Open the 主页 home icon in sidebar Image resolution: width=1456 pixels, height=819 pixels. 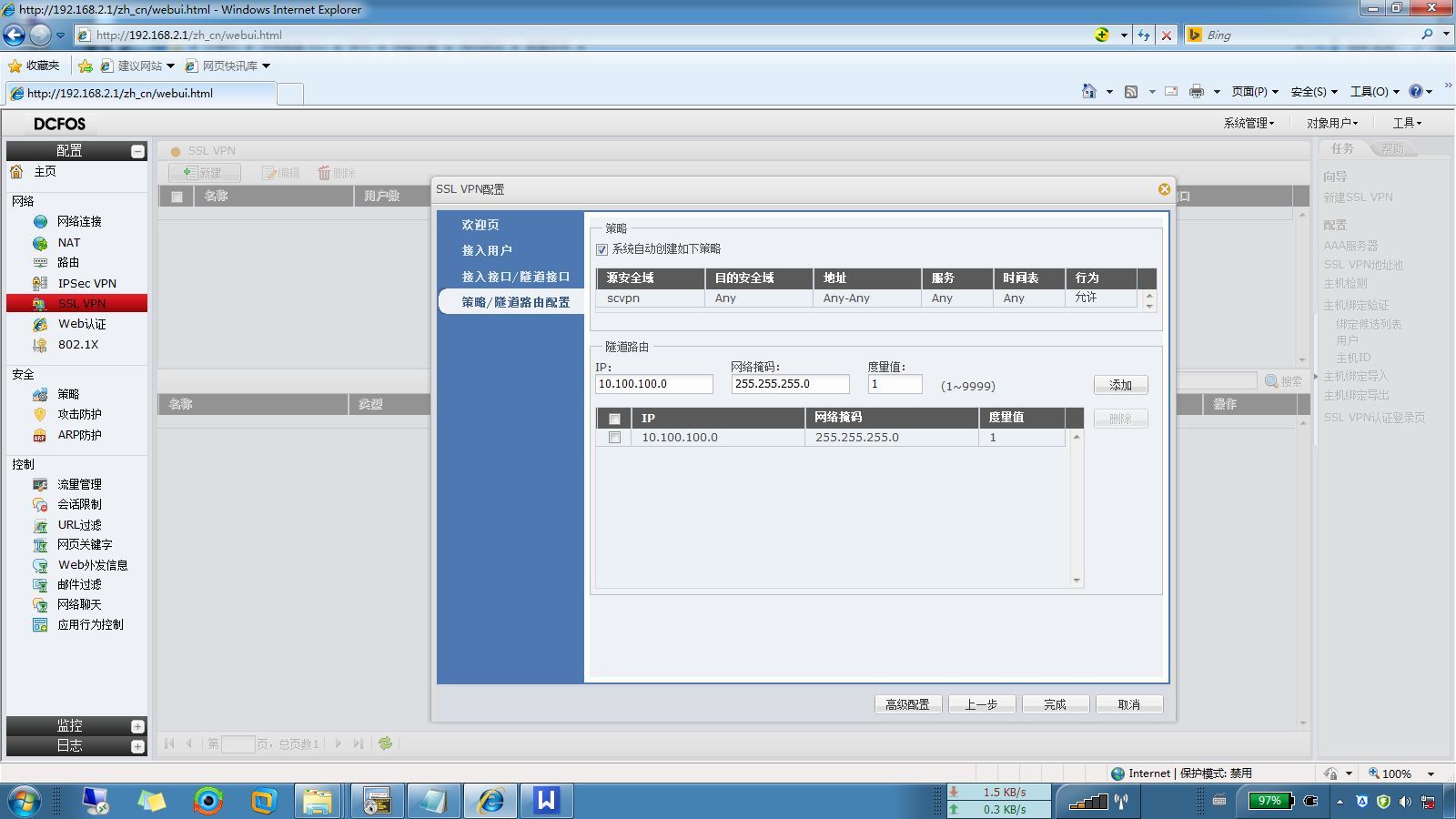[16, 171]
